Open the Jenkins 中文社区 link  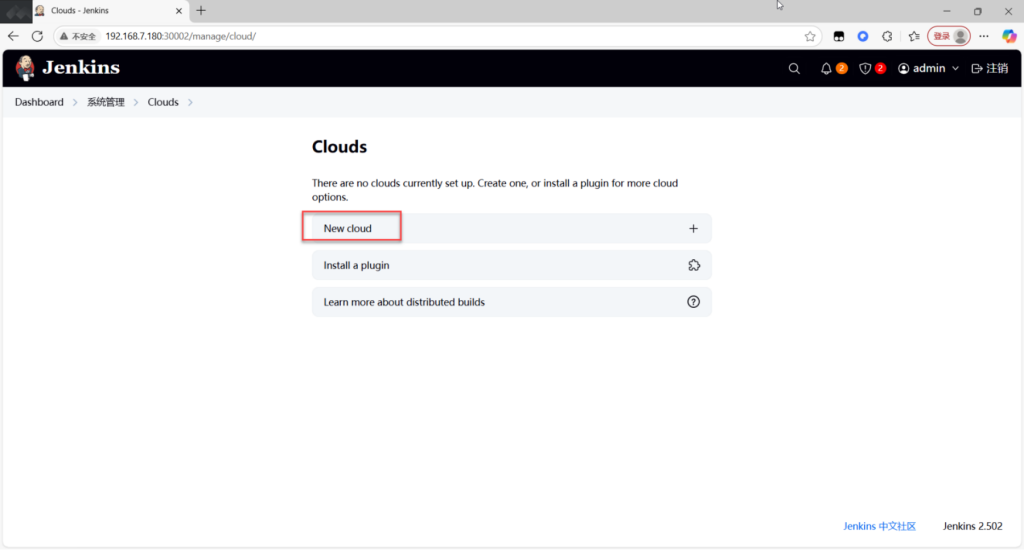[879, 526]
